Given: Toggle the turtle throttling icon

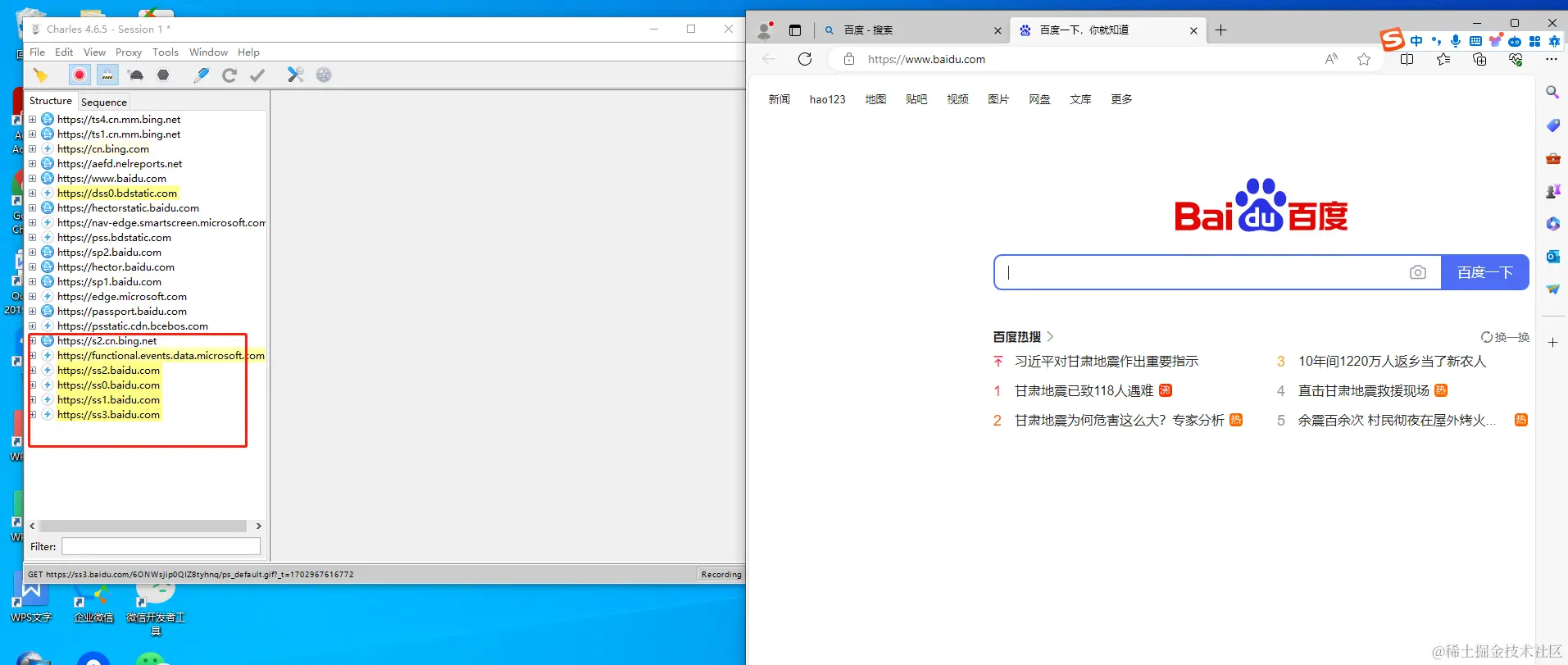Looking at the screenshot, I should (135, 75).
